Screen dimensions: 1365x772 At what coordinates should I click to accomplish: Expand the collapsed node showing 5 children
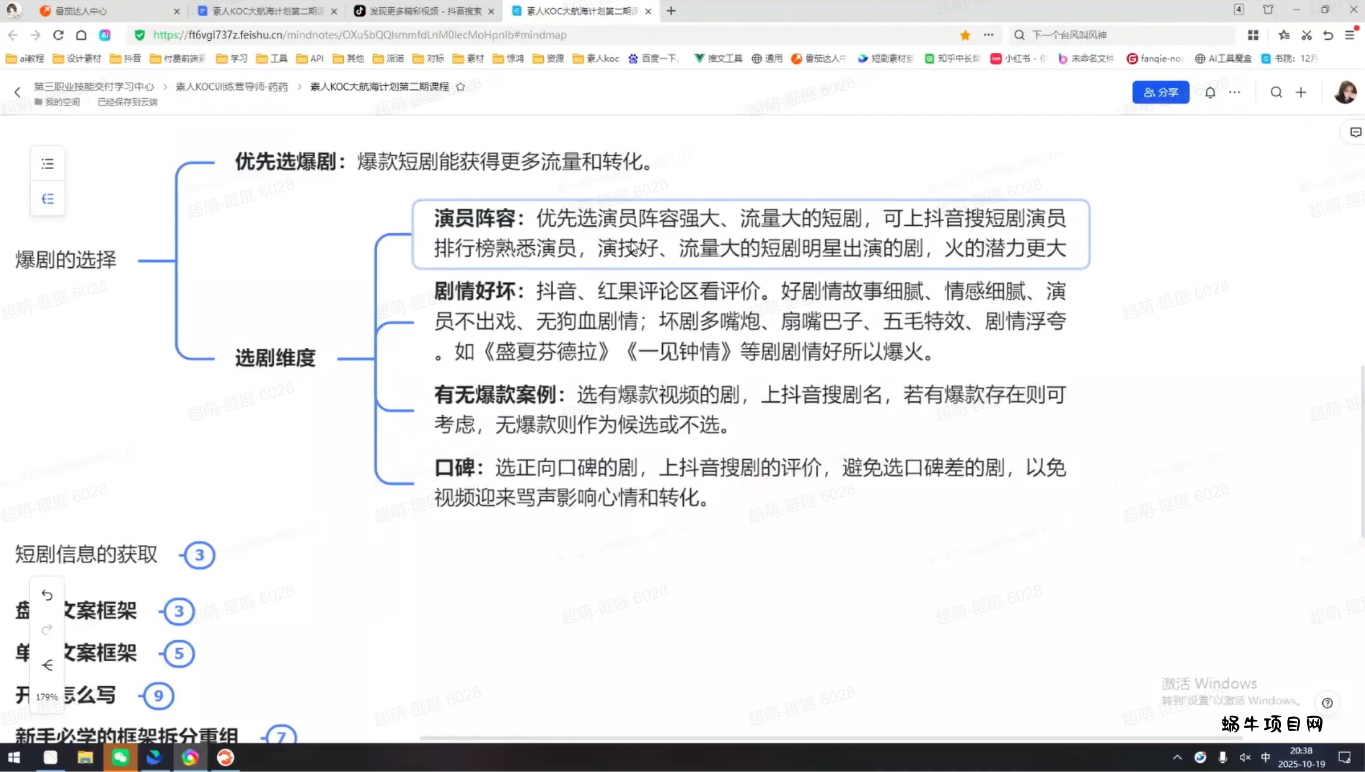[178, 654]
